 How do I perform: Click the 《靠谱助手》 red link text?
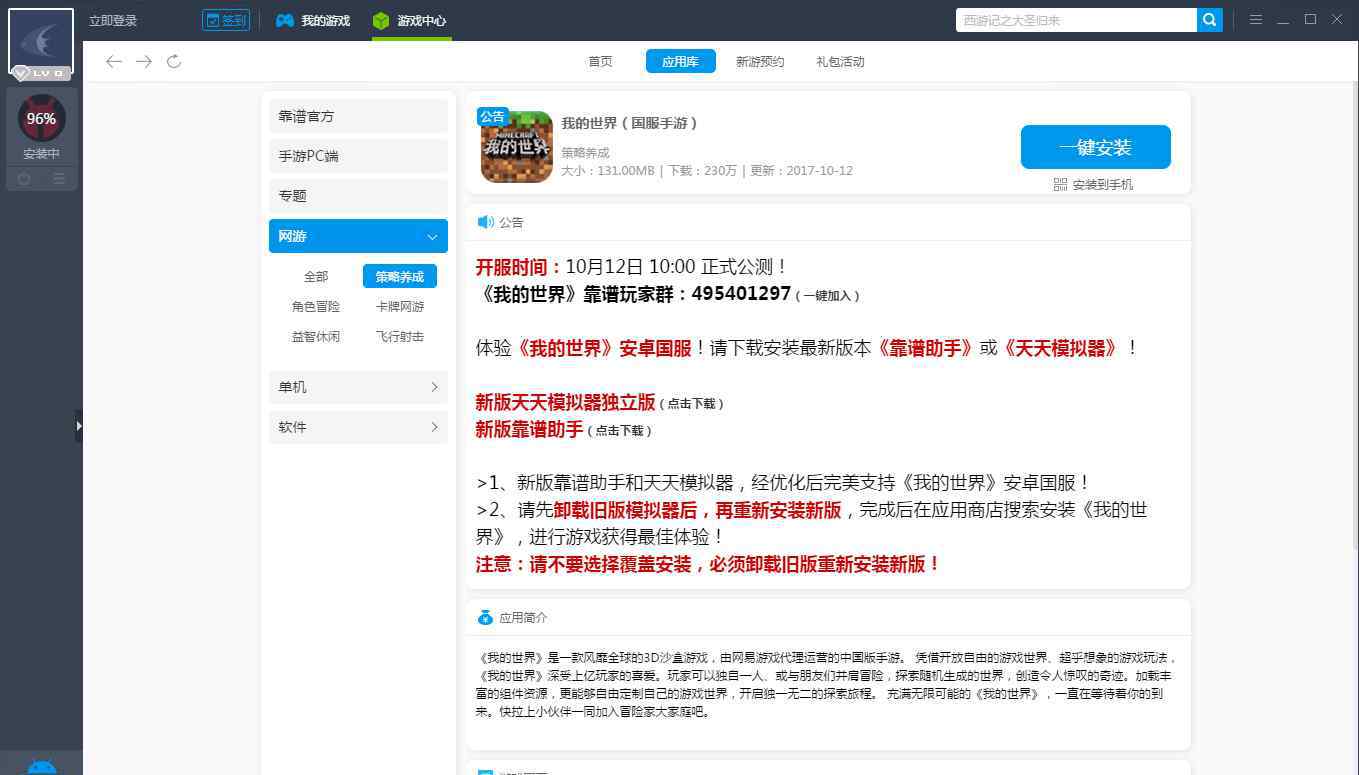pos(925,349)
